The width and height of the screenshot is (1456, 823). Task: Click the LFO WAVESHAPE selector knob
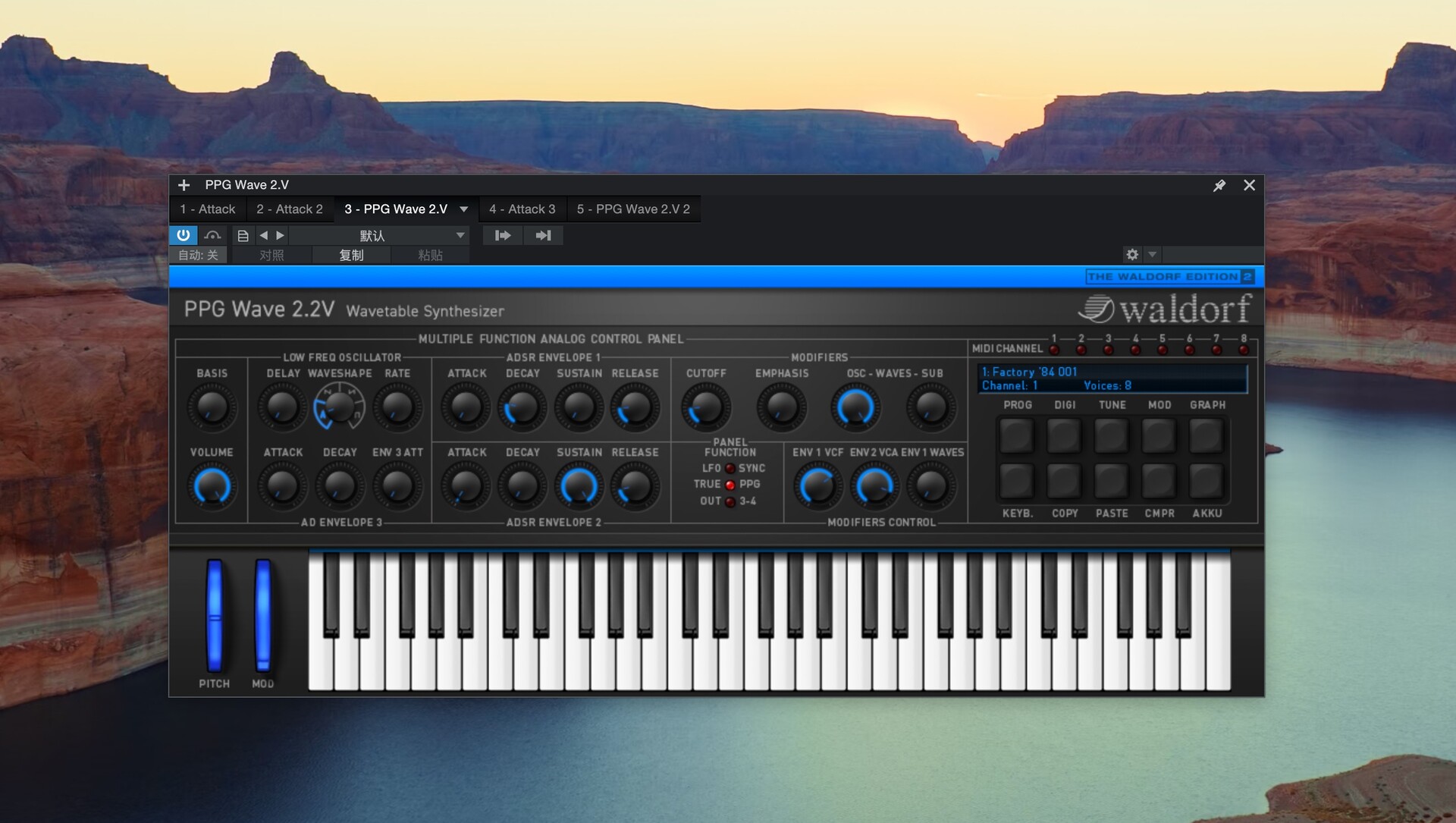click(339, 407)
